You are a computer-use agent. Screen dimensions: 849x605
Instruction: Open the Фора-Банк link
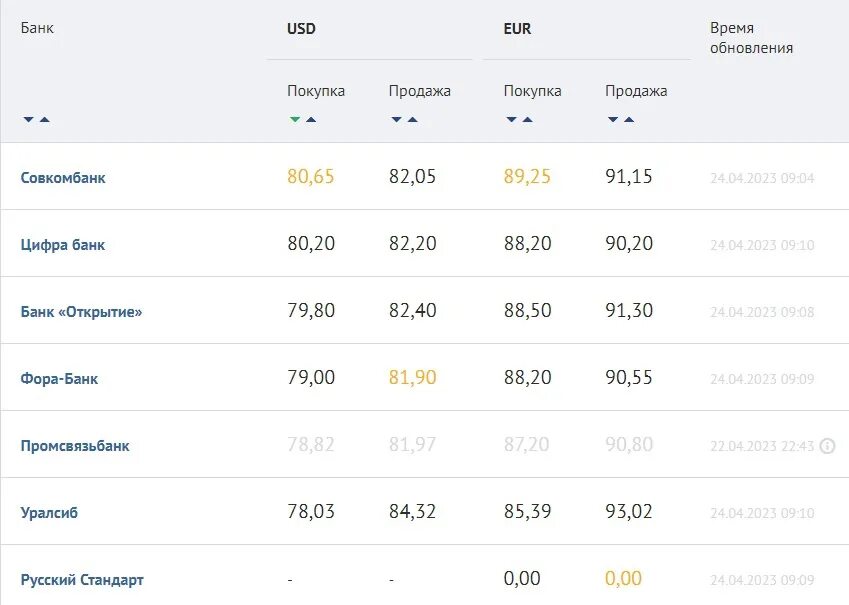(x=59, y=379)
